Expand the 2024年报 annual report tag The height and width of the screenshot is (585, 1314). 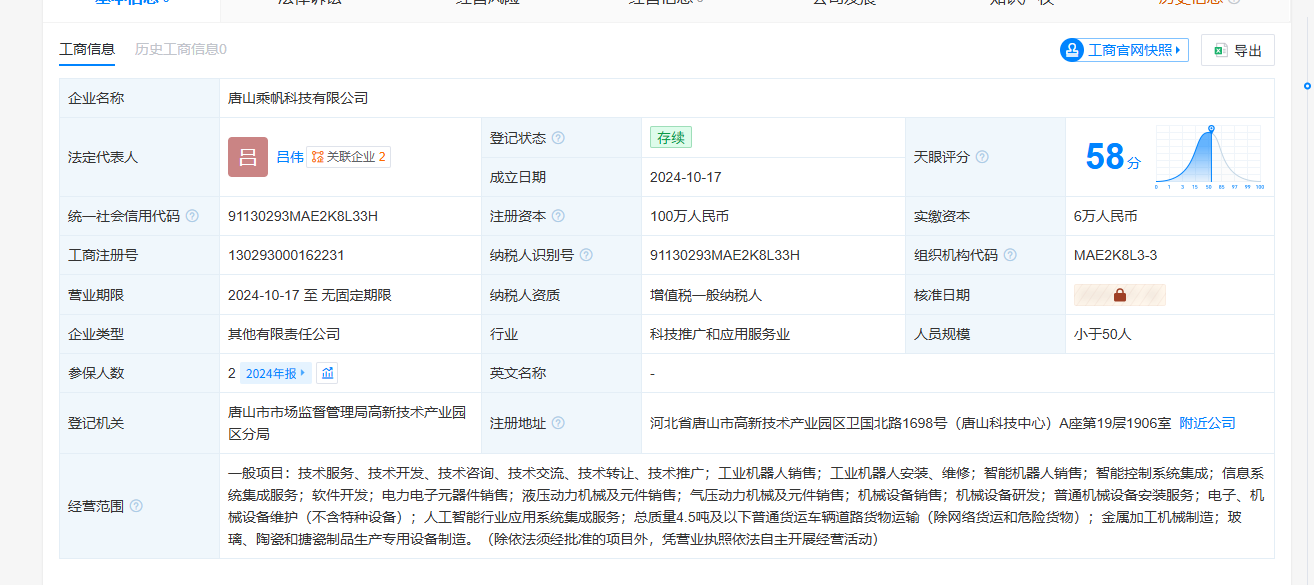coord(275,373)
